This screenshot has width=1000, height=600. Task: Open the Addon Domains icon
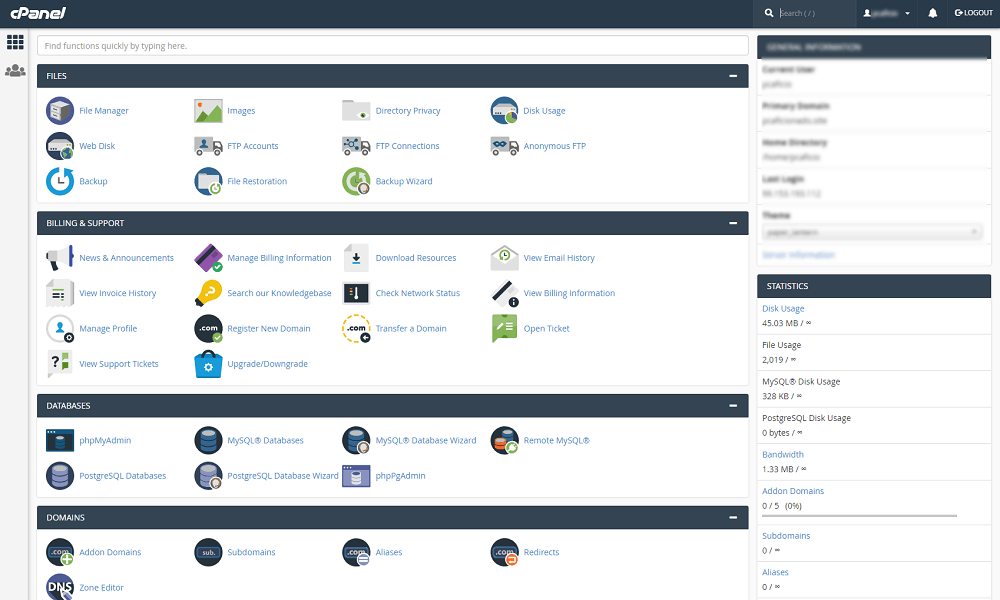point(60,552)
